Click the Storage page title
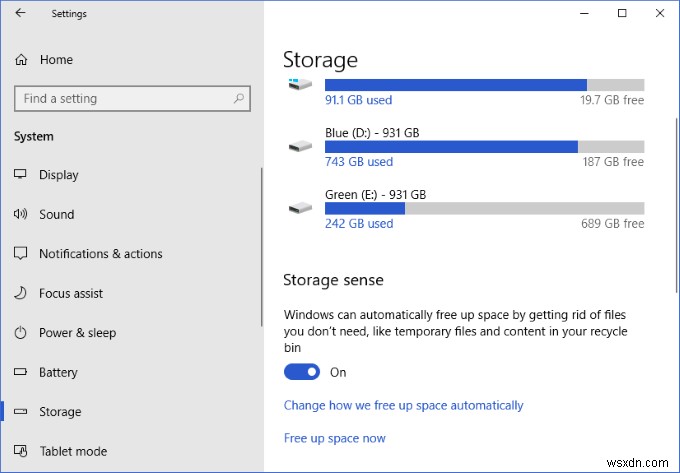 pyautogui.click(x=320, y=60)
